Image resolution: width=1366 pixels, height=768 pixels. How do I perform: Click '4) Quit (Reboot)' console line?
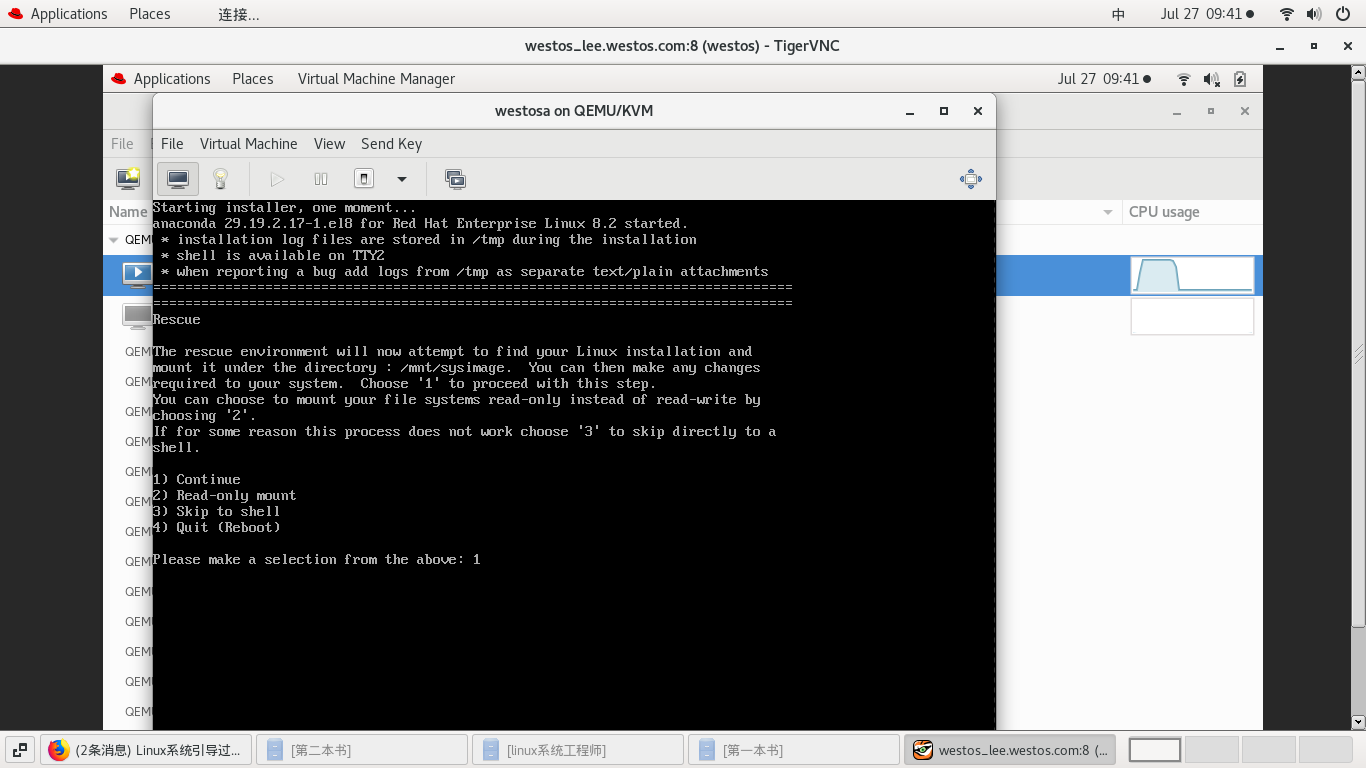click(x=216, y=528)
